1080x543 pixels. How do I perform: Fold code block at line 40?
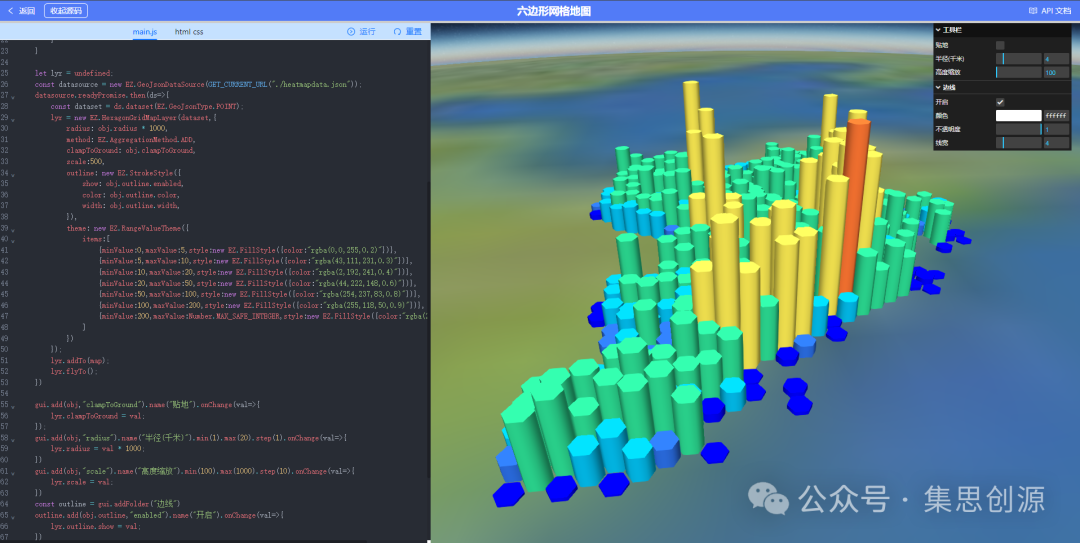coord(12,239)
